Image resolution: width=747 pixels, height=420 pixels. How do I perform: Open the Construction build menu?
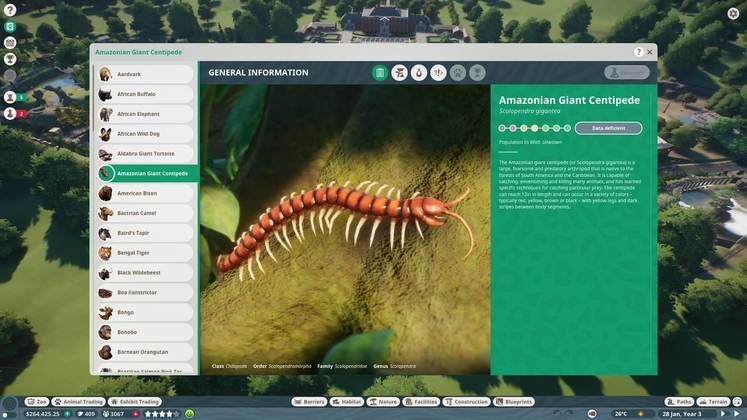pos(466,402)
